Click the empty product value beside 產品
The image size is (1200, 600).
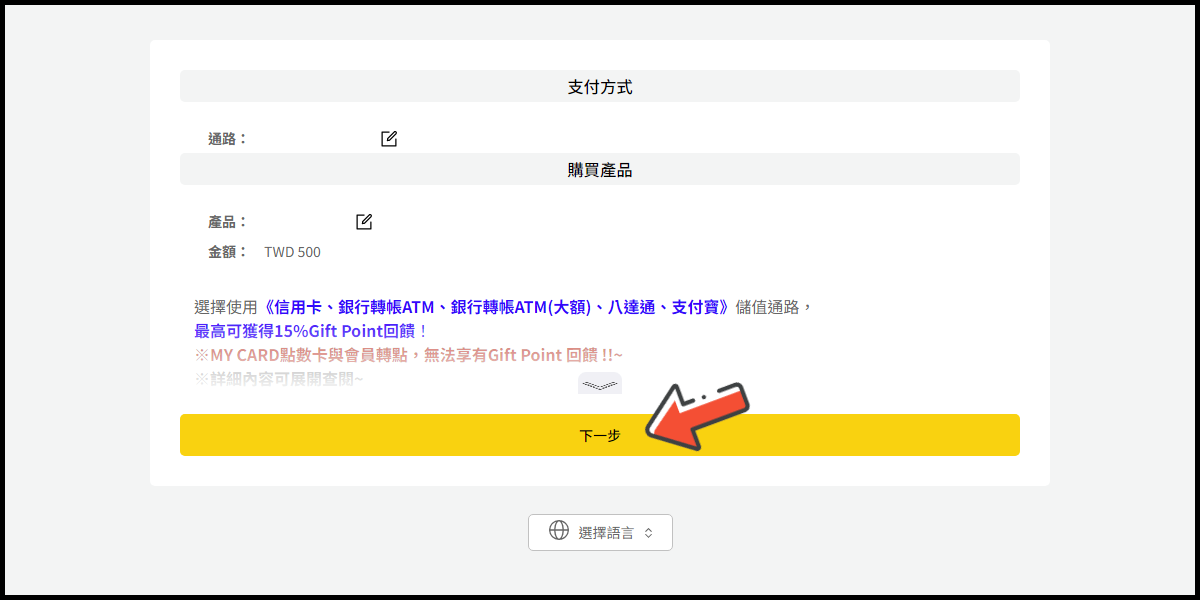click(x=300, y=222)
